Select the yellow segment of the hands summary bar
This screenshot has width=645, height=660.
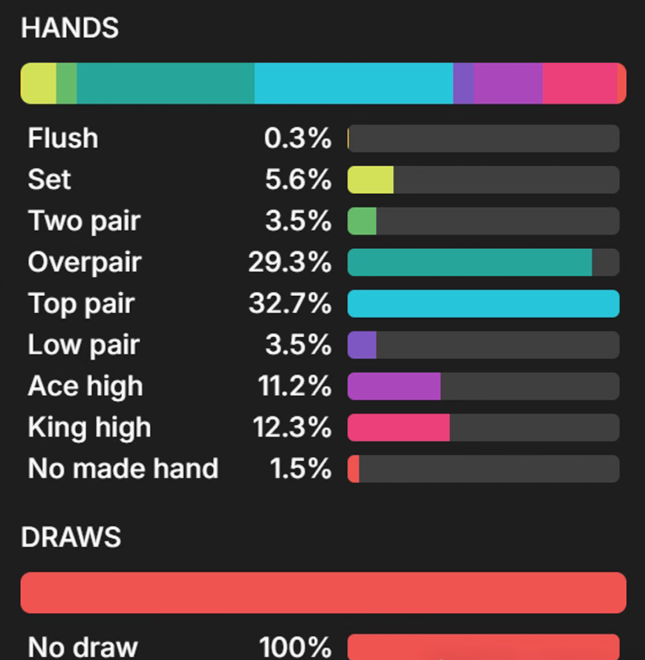tap(38, 83)
